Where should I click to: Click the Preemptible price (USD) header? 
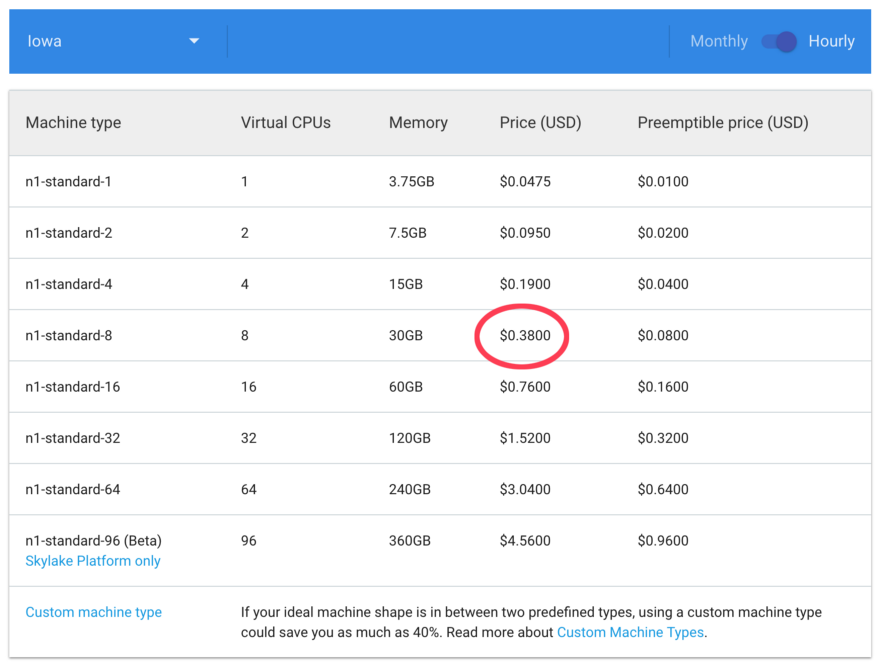coord(722,123)
